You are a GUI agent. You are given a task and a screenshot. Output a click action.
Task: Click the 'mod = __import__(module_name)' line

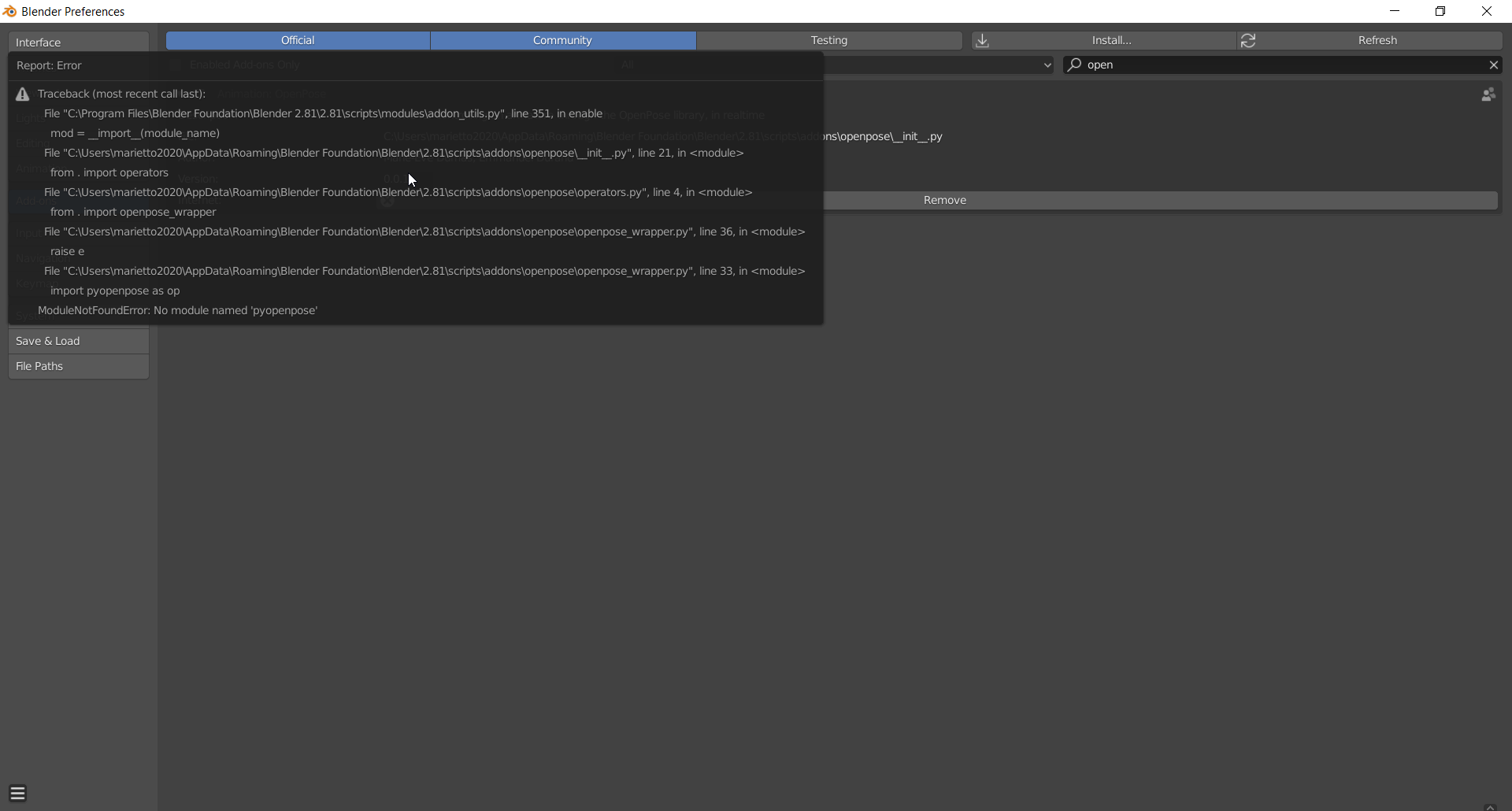(135, 133)
